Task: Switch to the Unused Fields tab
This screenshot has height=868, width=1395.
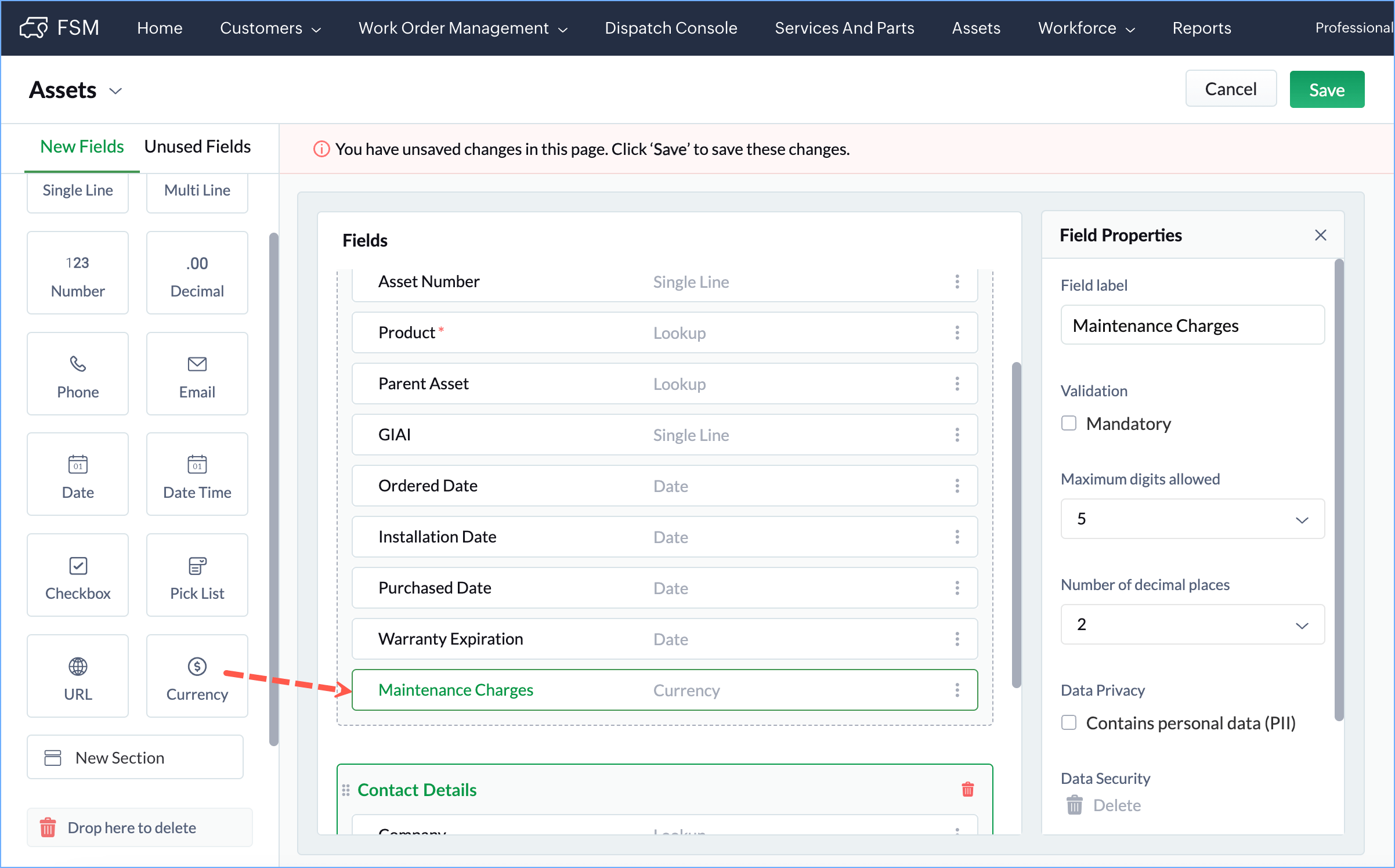Action: point(197,147)
